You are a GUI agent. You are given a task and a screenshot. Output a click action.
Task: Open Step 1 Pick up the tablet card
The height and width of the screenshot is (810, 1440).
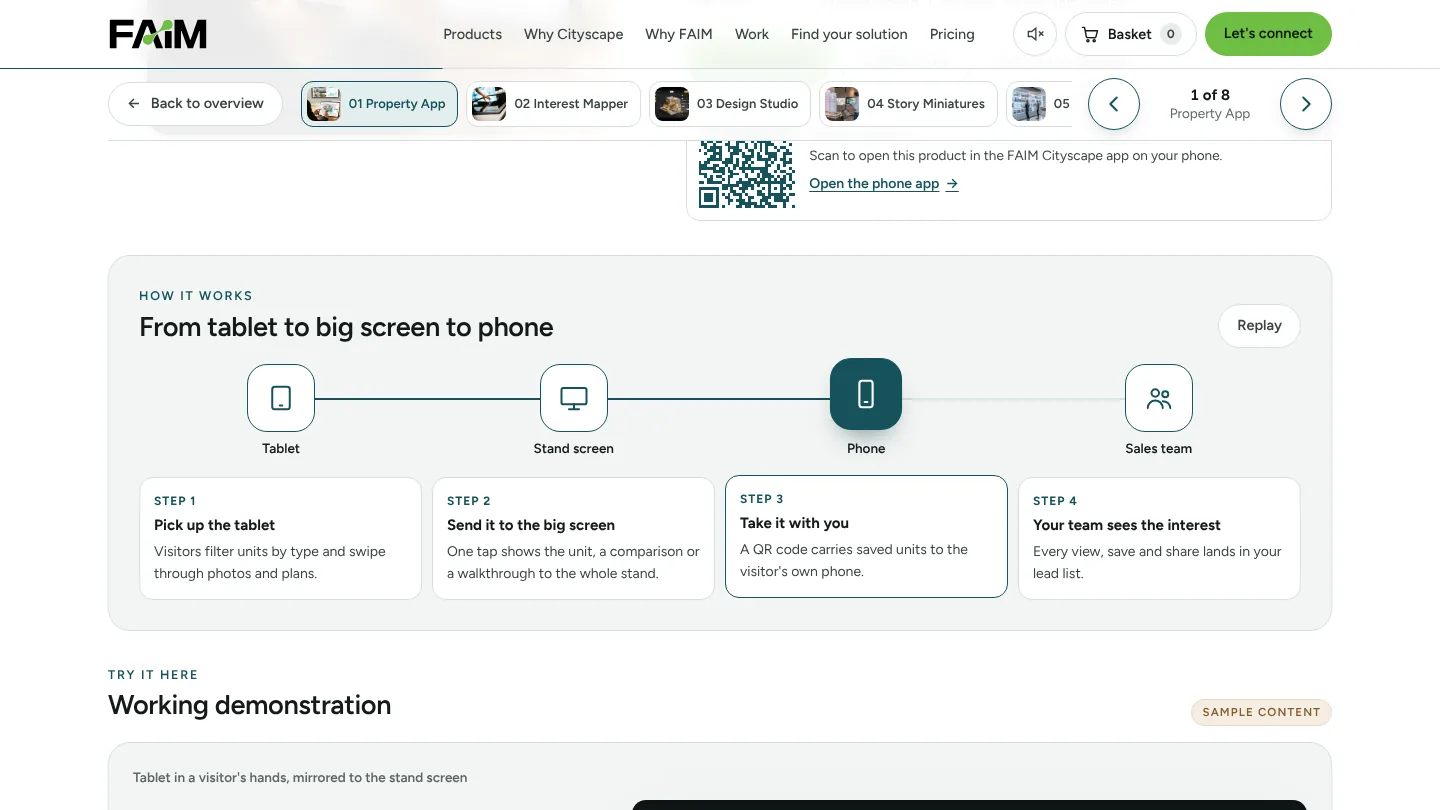click(x=281, y=538)
